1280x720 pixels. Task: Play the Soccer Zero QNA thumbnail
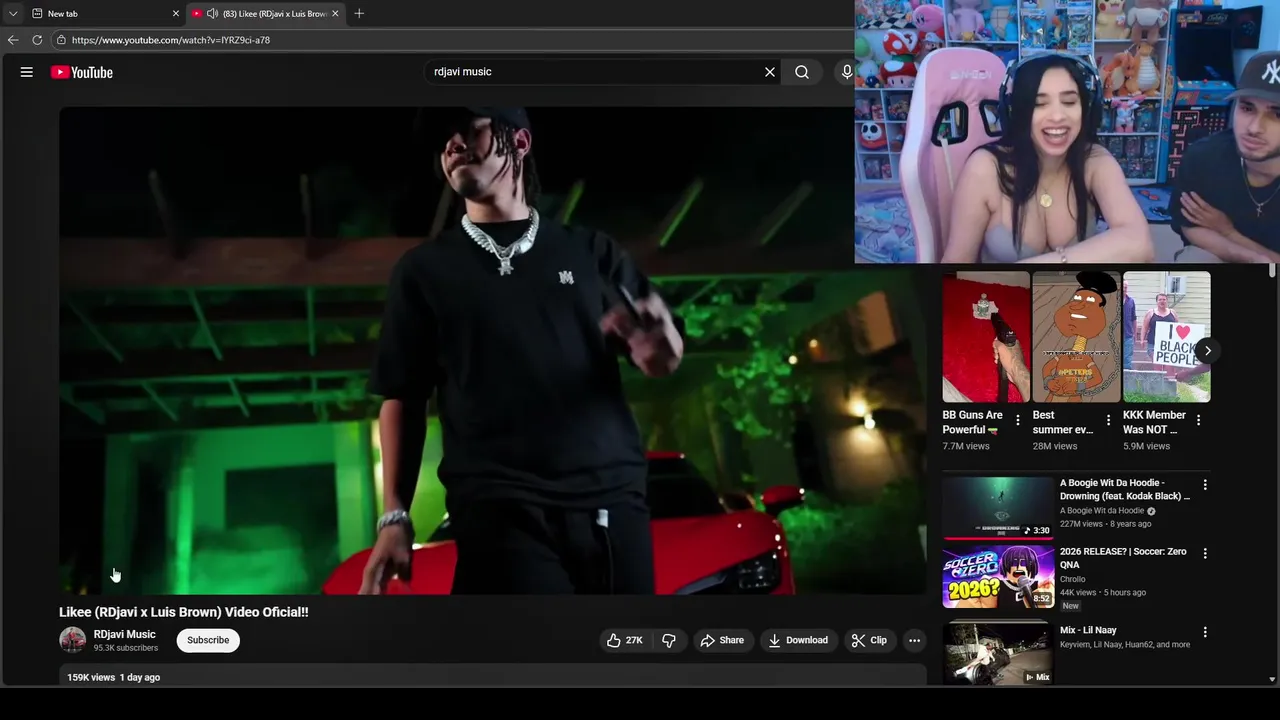click(x=998, y=577)
